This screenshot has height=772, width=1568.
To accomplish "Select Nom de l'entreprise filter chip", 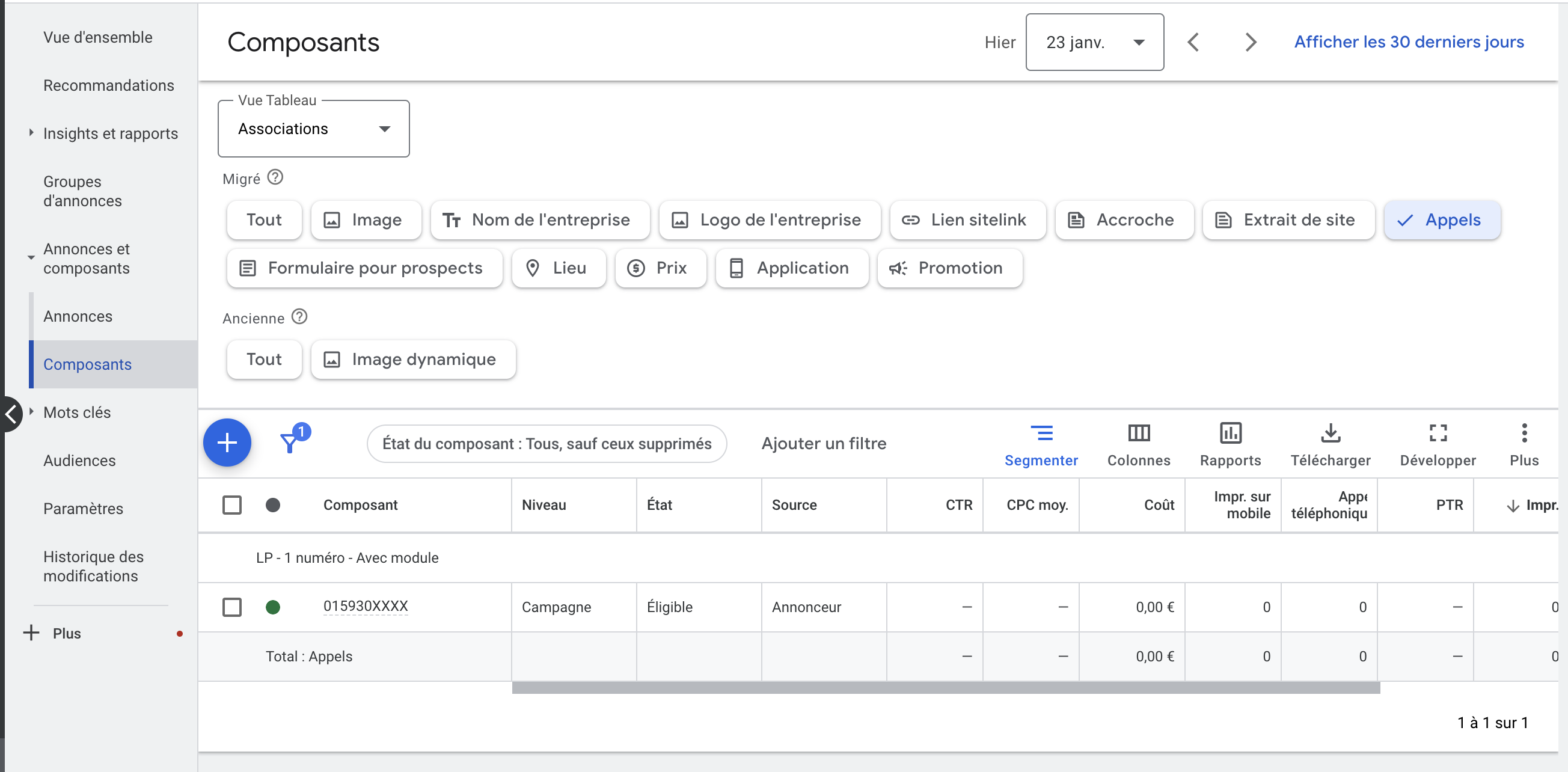I will [x=540, y=220].
